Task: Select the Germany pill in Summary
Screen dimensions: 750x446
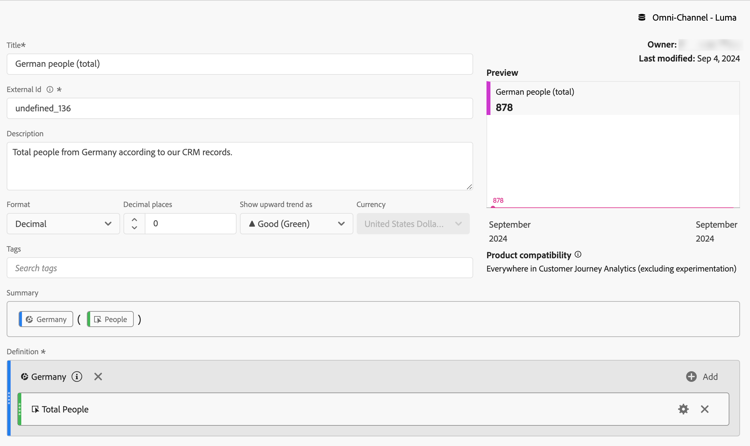Action: click(46, 320)
